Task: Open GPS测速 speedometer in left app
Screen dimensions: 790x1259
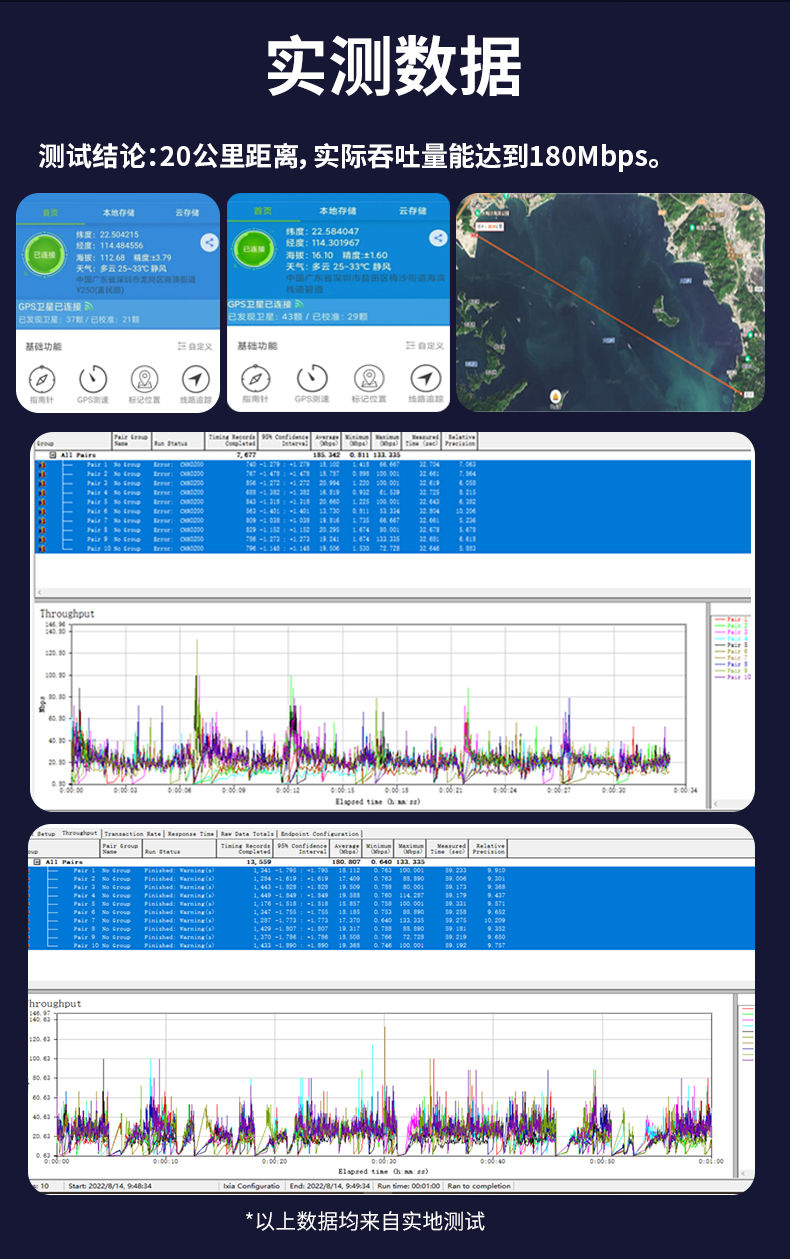Action: click(x=93, y=380)
